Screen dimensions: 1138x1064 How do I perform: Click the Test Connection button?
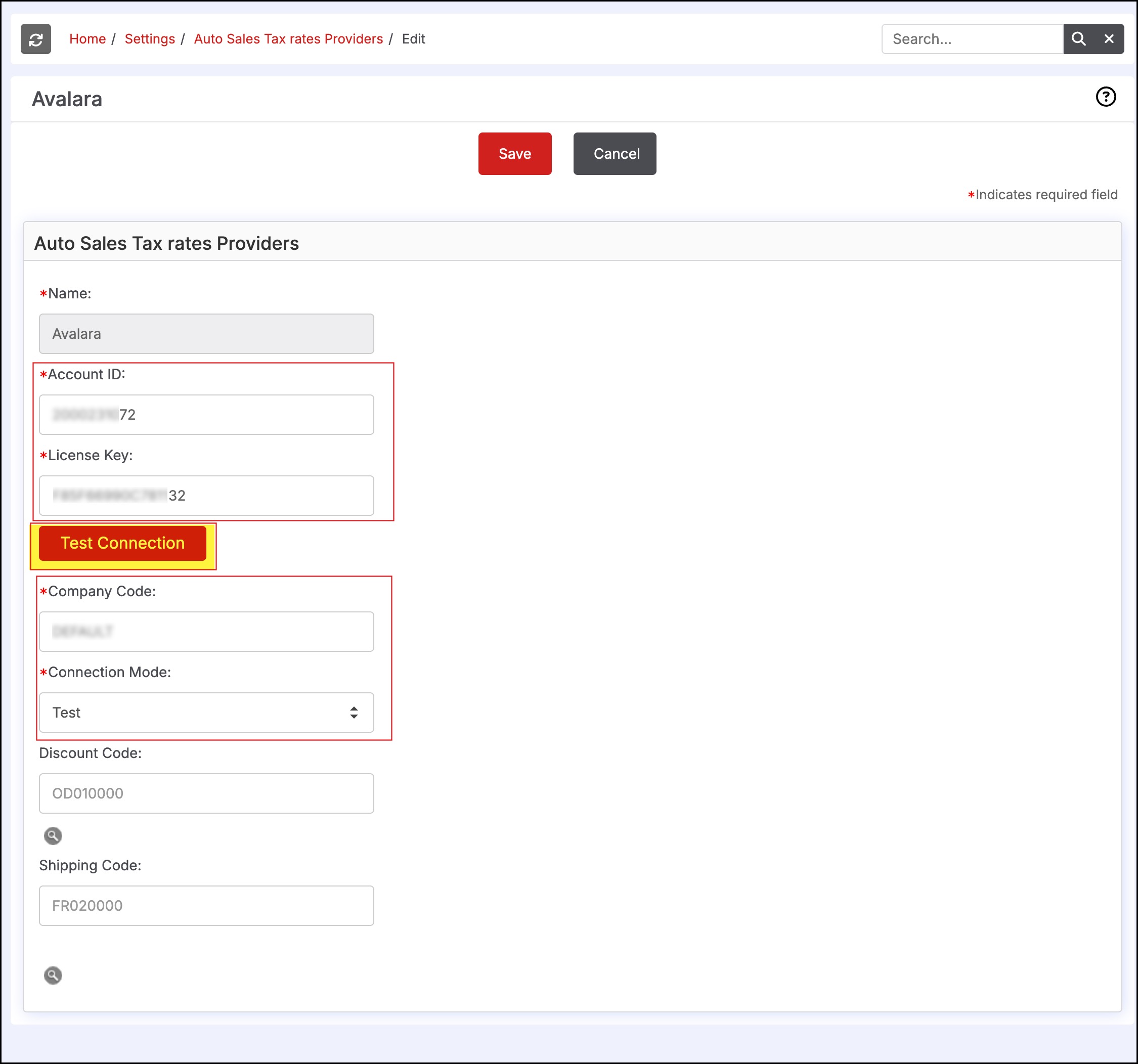122,543
